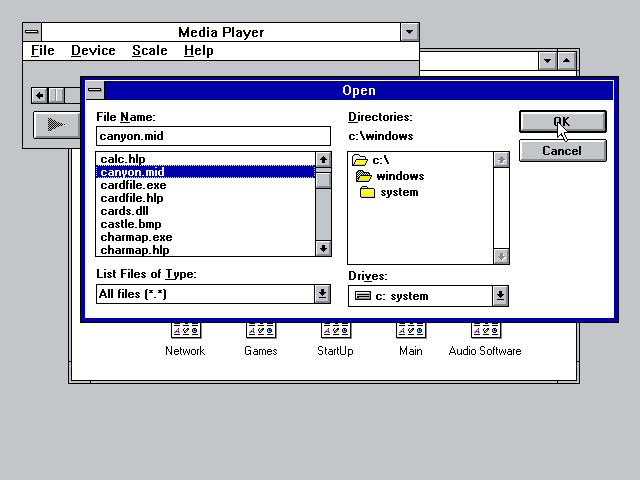Viewport: 640px width, 480px height.
Task: Open the Open dialog control menu box
Action: coord(95,90)
